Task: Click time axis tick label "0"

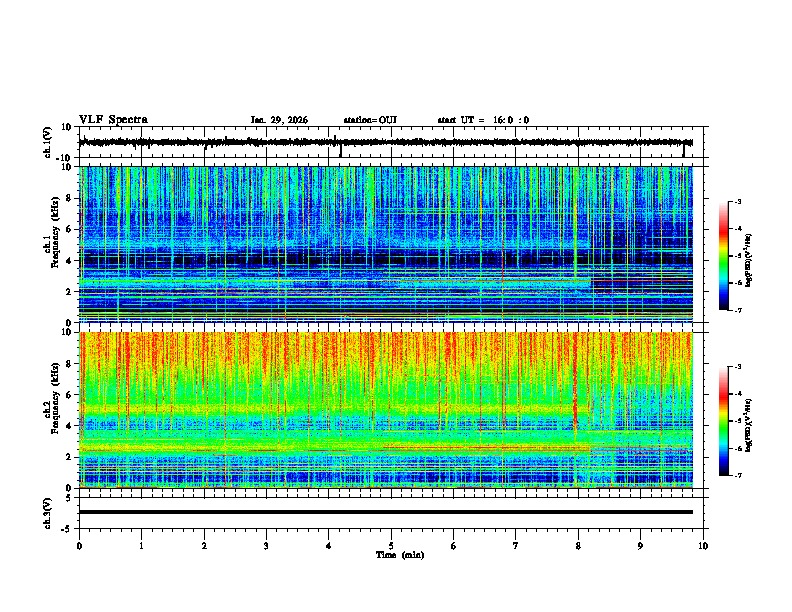Action: pos(79,546)
